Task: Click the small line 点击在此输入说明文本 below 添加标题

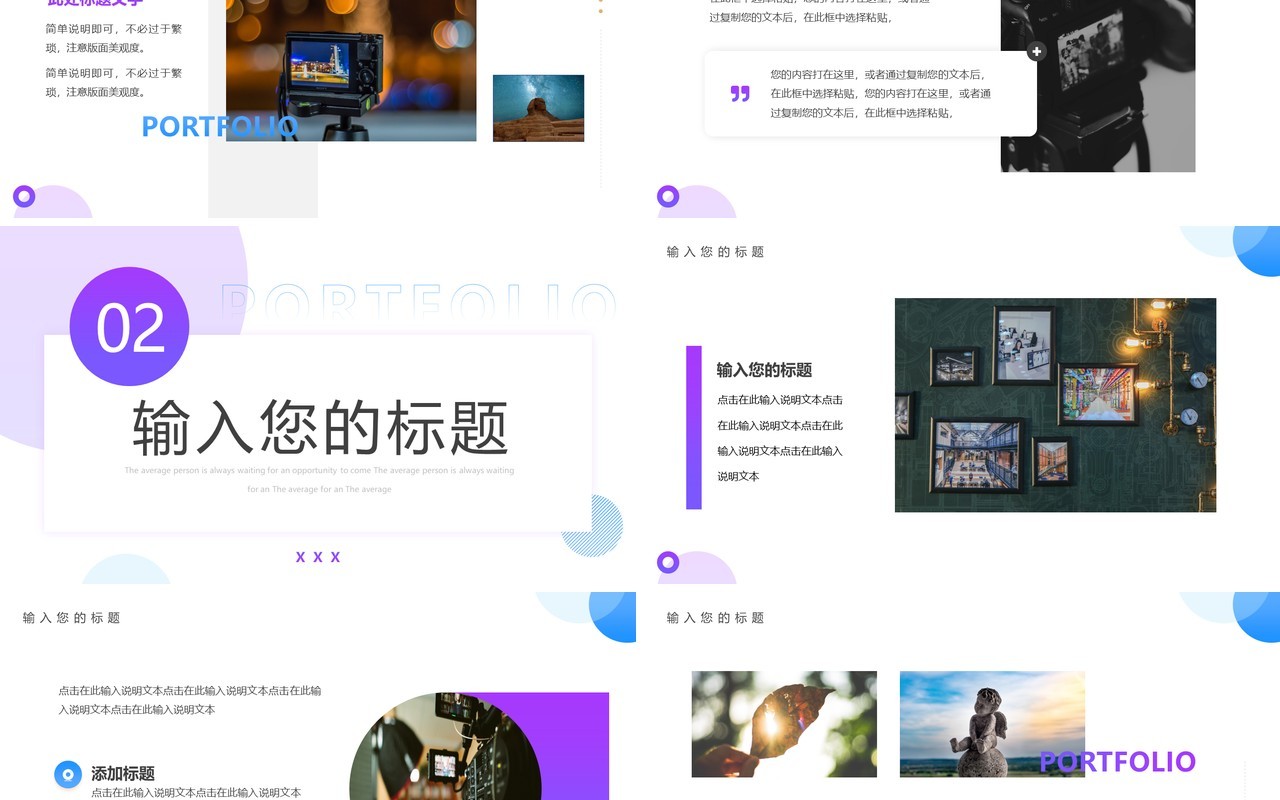Action: tap(196, 793)
